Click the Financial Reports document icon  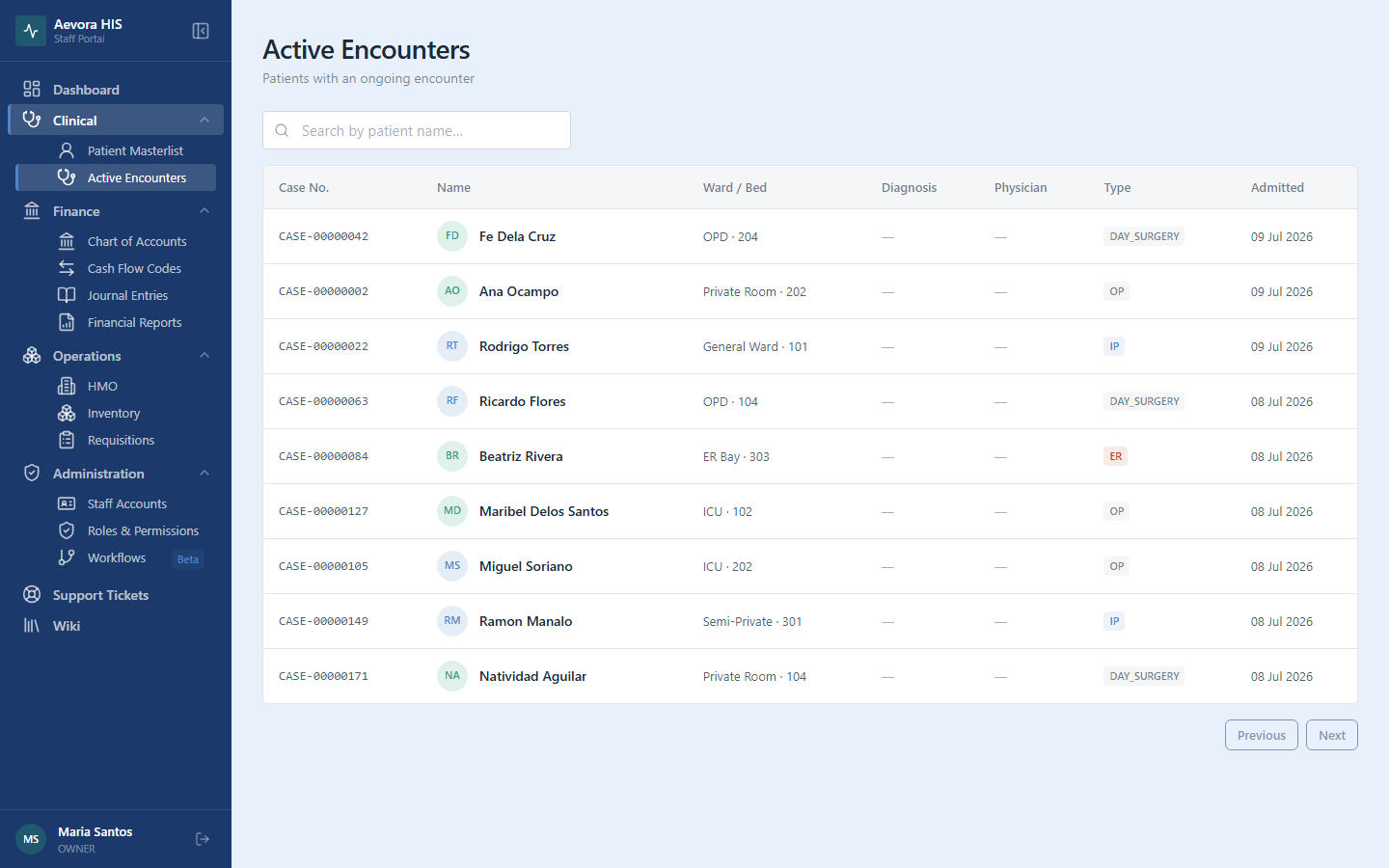[67, 322]
